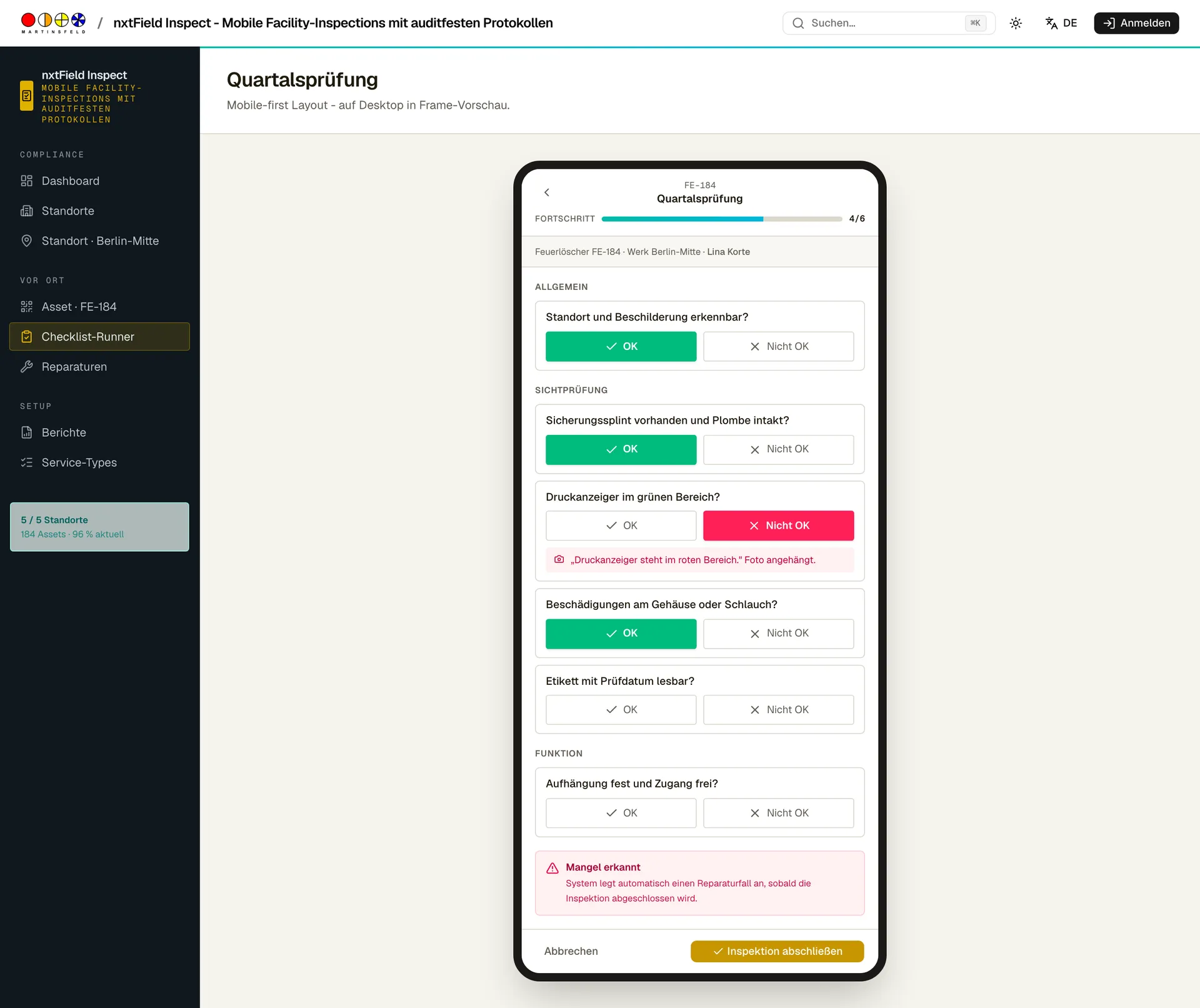This screenshot has width=1200, height=1008.
Task: Open Service-Types in the sidebar
Action: 99,462
